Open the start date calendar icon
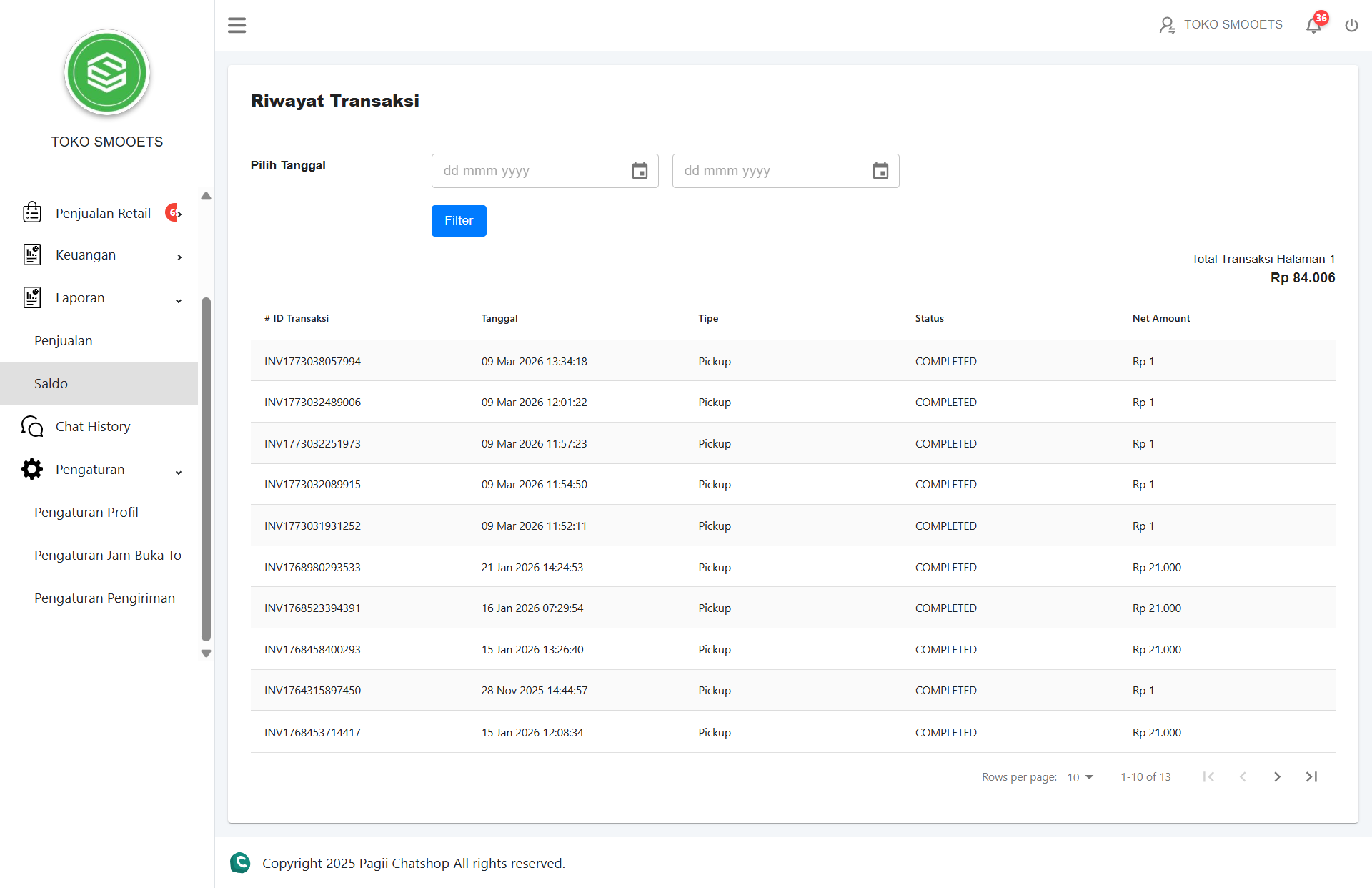The height and width of the screenshot is (888, 1372). [640, 171]
